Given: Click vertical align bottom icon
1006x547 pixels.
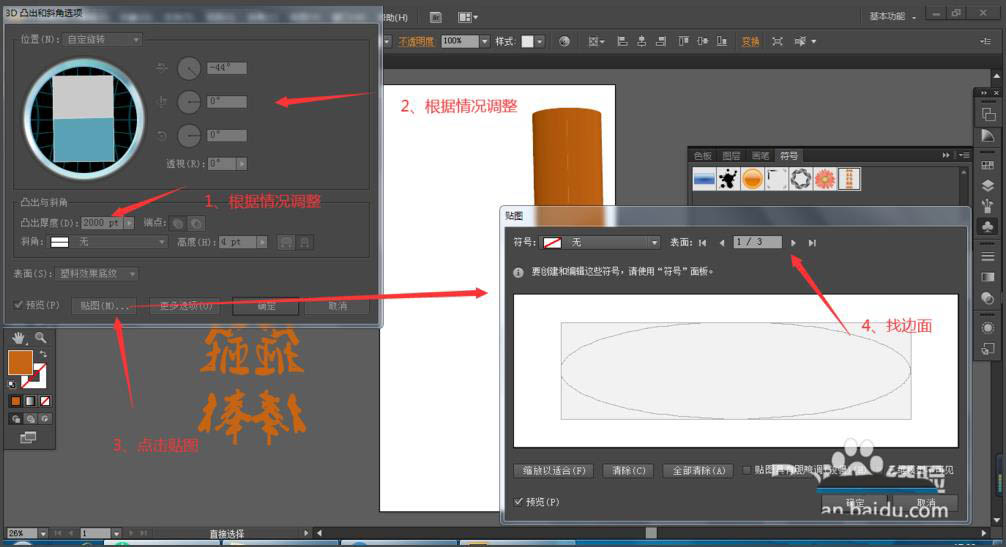Looking at the screenshot, I should (x=722, y=42).
